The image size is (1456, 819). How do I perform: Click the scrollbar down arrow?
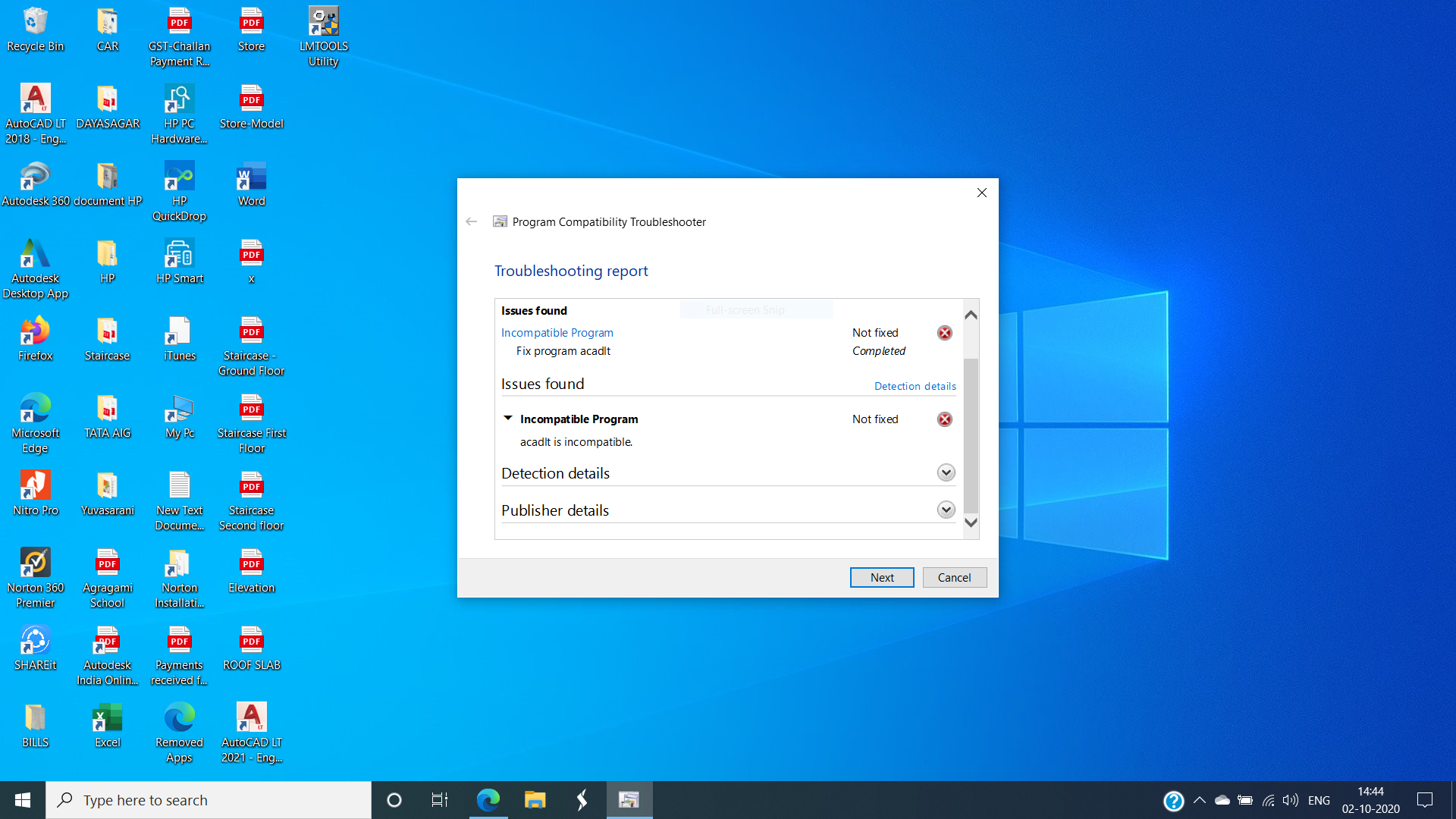click(x=971, y=522)
